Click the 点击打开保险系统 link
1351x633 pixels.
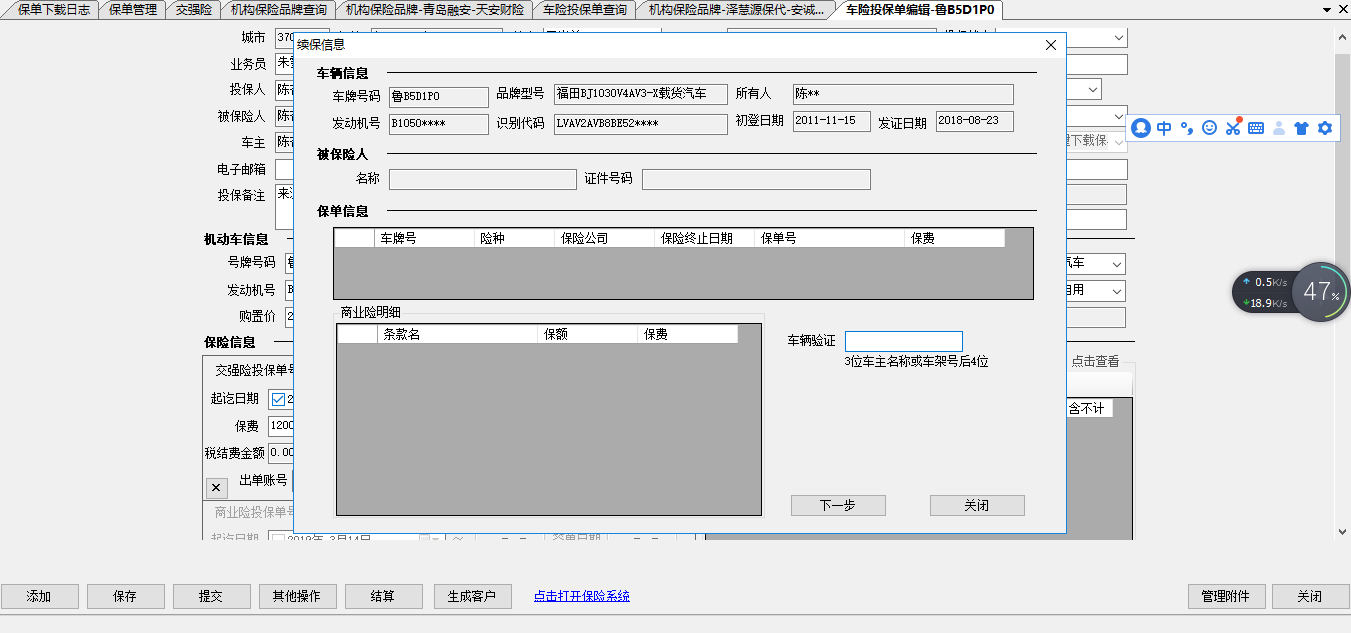click(x=581, y=596)
